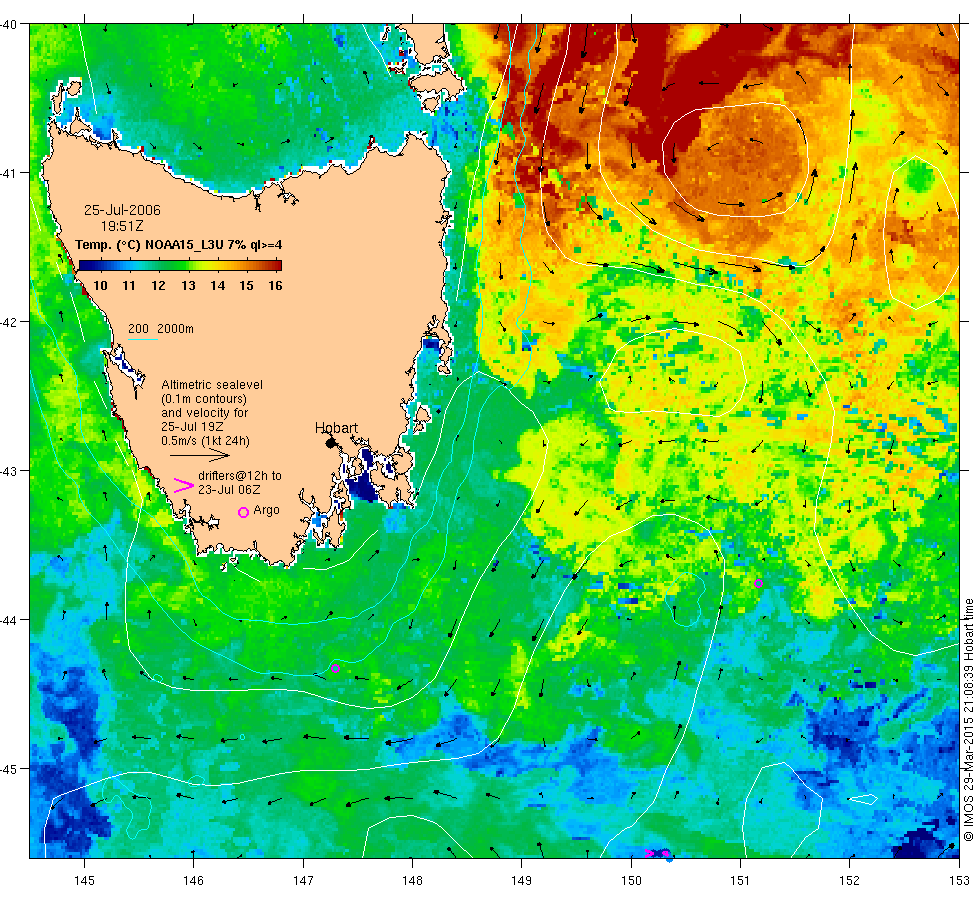
Task: Click the longitude axis label '147'
Action: (303, 881)
